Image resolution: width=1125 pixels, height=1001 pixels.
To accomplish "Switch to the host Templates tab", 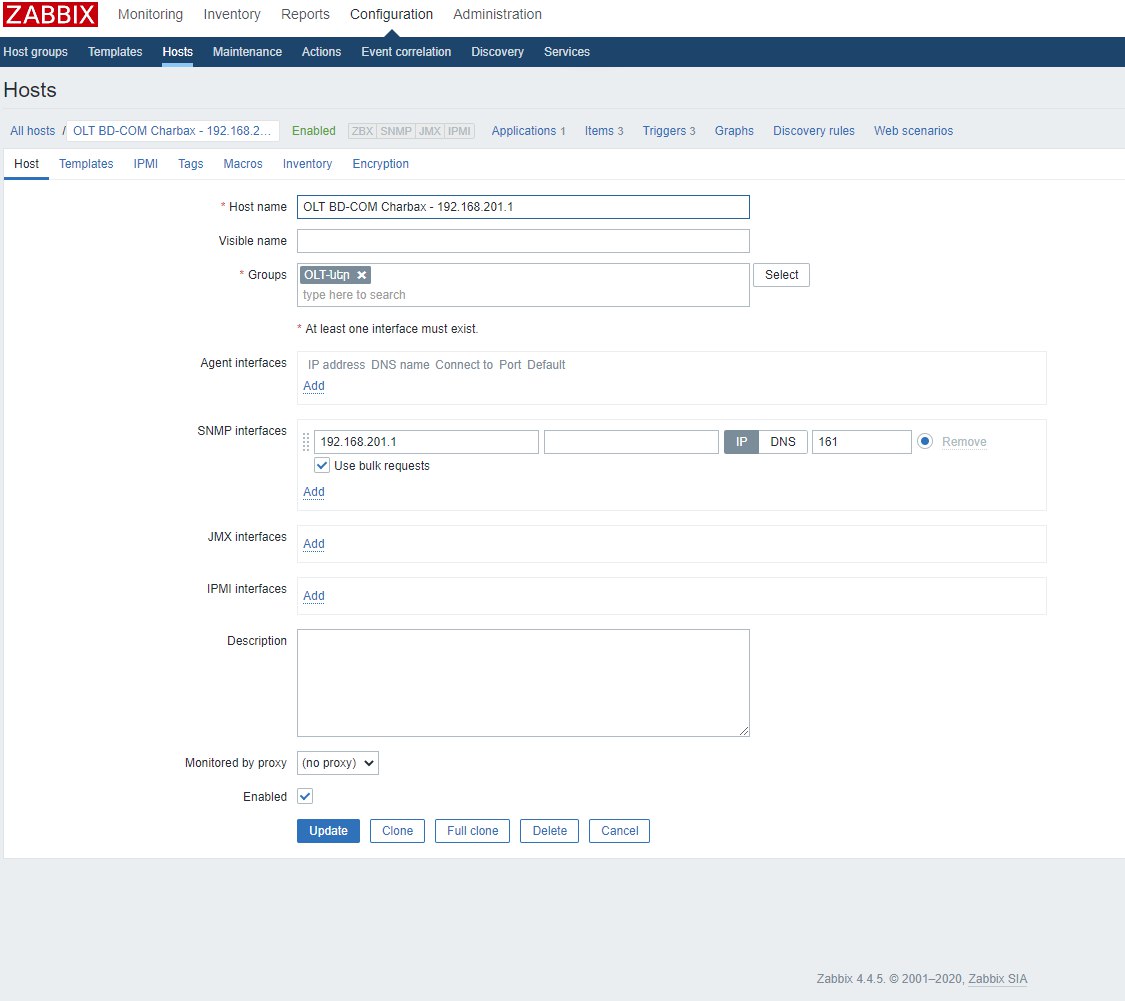I will point(86,164).
